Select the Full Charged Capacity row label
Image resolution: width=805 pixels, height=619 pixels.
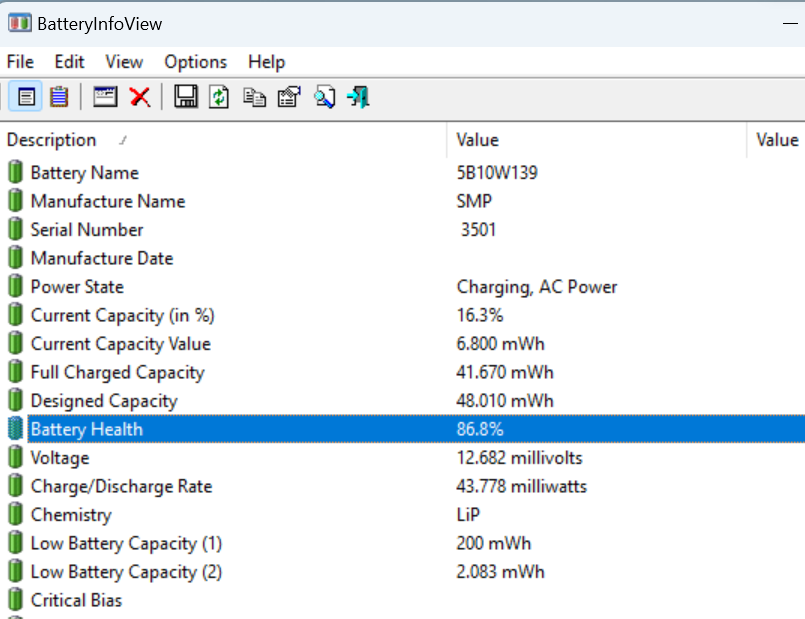click(118, 373)
